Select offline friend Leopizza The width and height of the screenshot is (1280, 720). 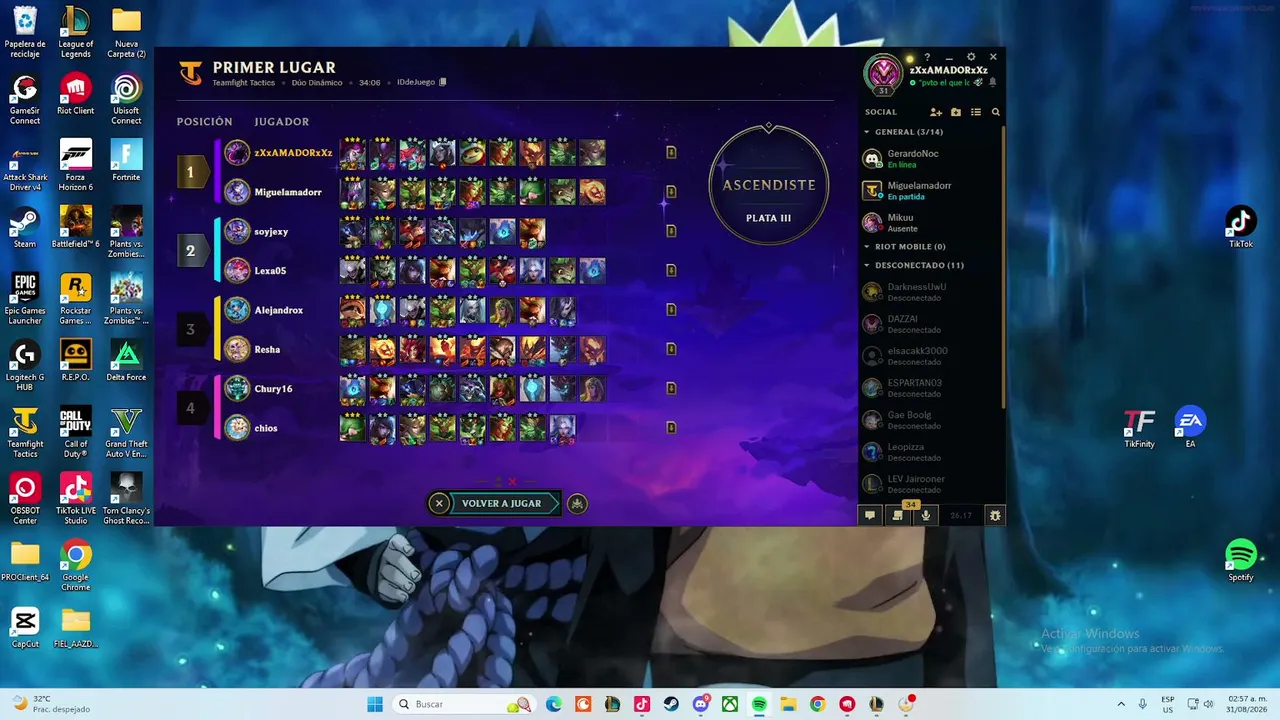pos(930,452)
